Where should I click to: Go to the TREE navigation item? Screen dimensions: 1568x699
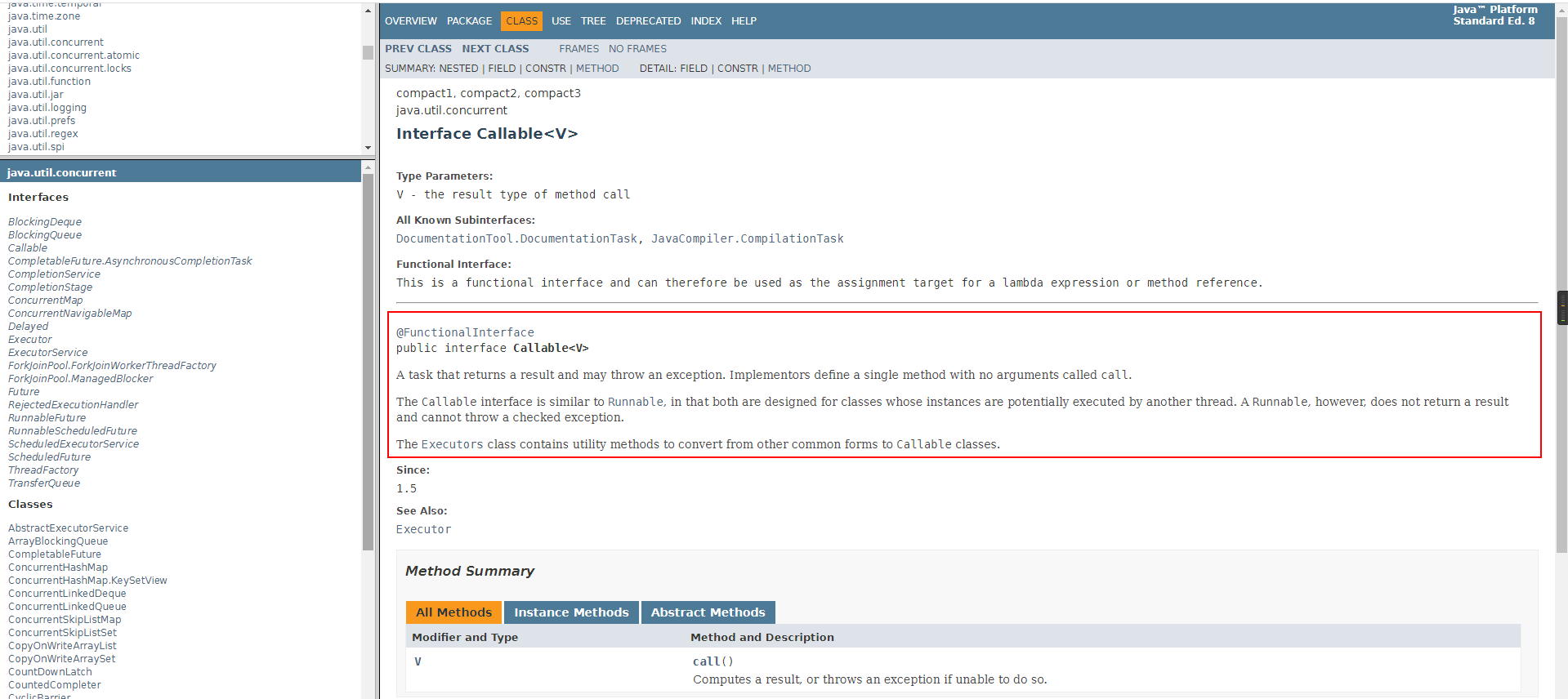(592, 21)
